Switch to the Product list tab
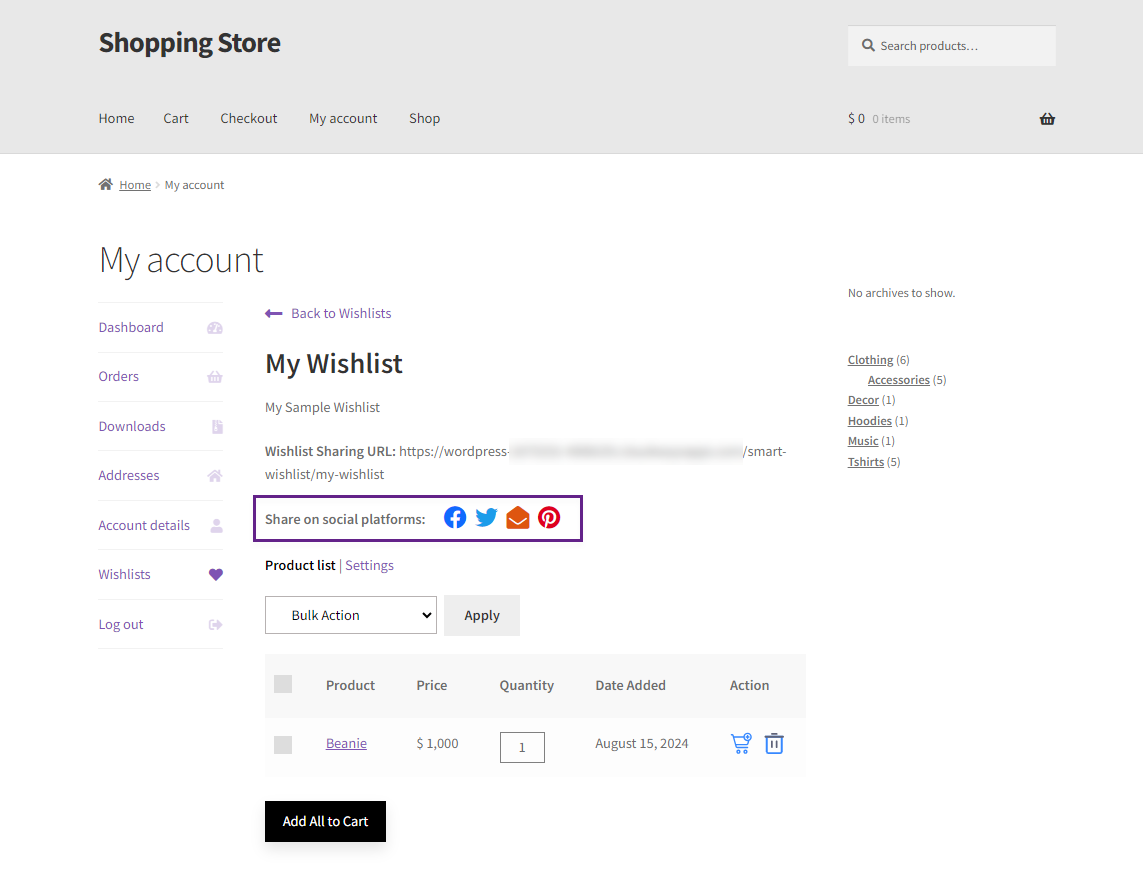Image resolution: width=1143 pixels, height=885 pixels. 300,566
